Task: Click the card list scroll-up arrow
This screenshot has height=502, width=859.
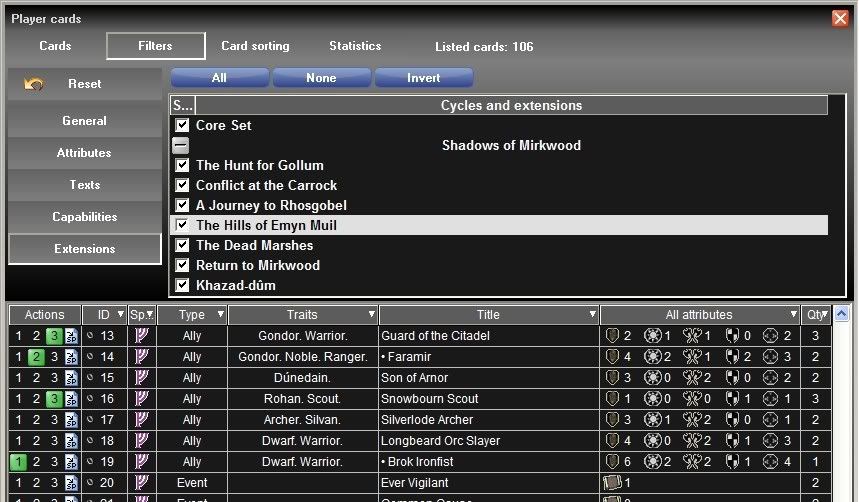Action: click(x=841, y=314)
